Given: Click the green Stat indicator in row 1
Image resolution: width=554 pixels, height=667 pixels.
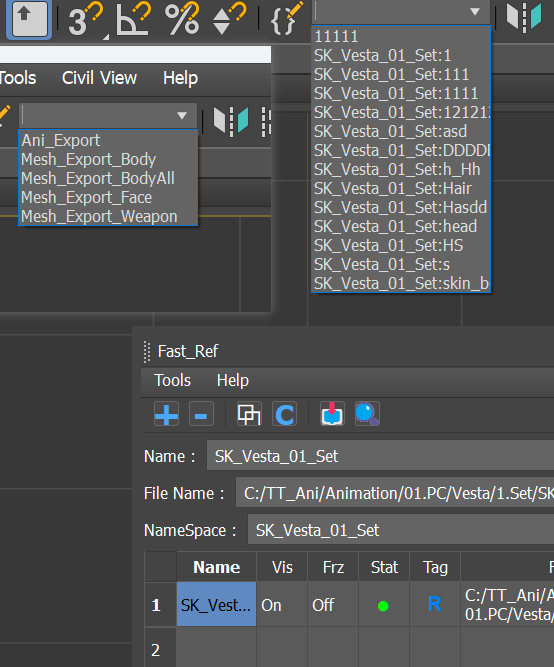Looking at the screenshot, I should tap(383, 606).
